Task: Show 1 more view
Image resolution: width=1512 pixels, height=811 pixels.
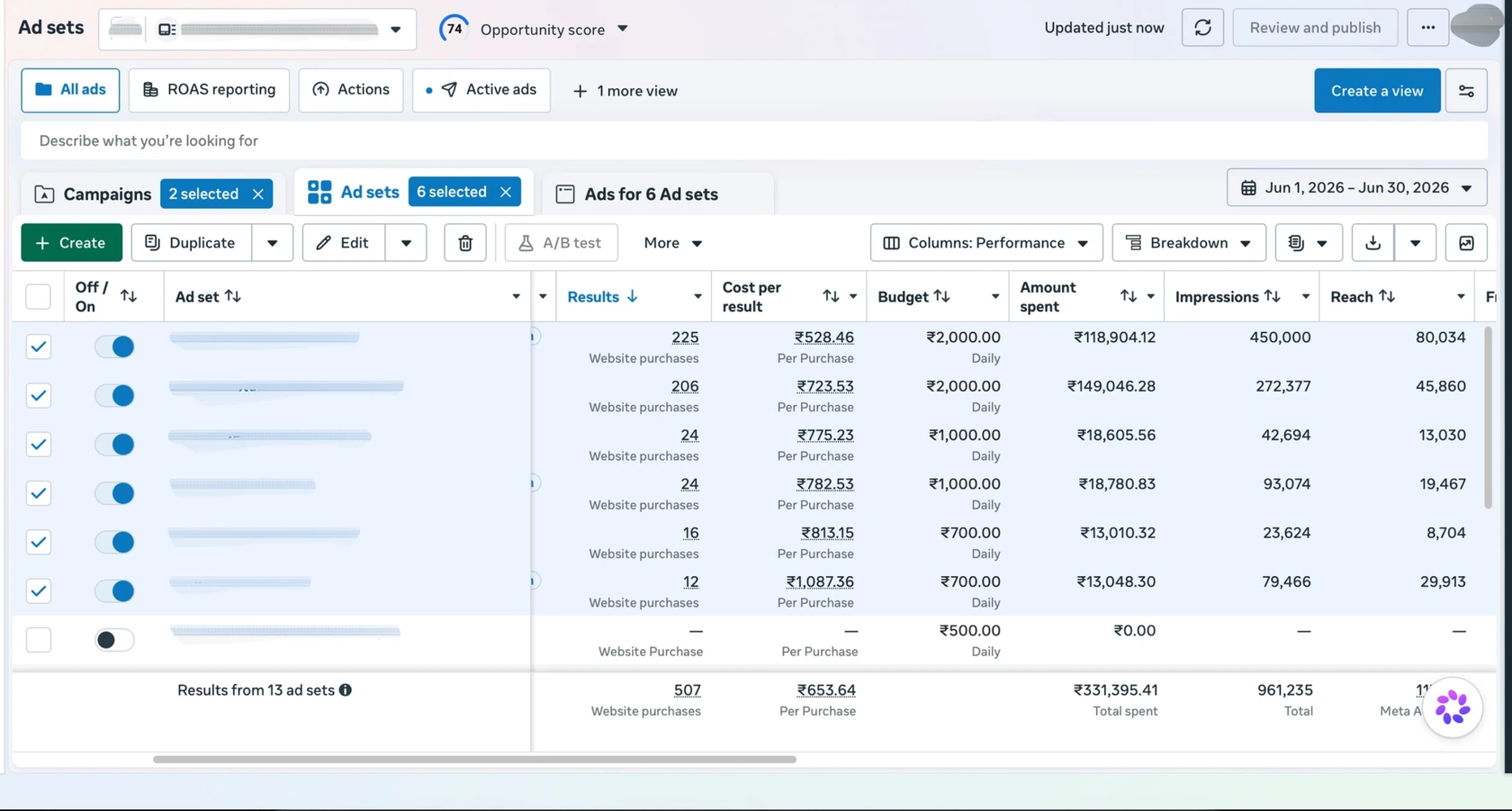Action: (625, 91)
